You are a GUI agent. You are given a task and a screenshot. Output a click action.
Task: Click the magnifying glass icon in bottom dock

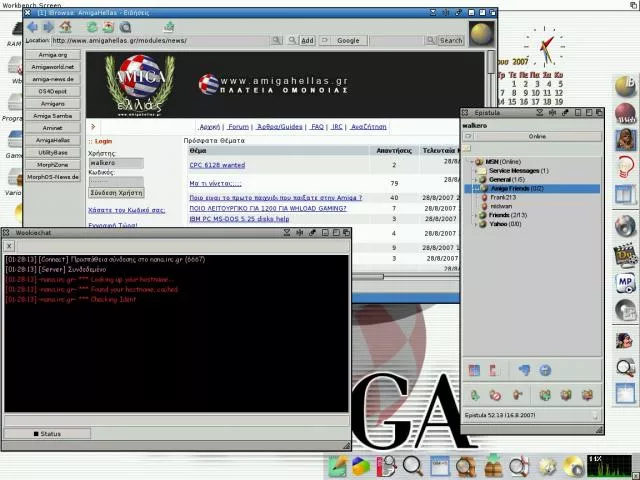(x=412, y=465)
